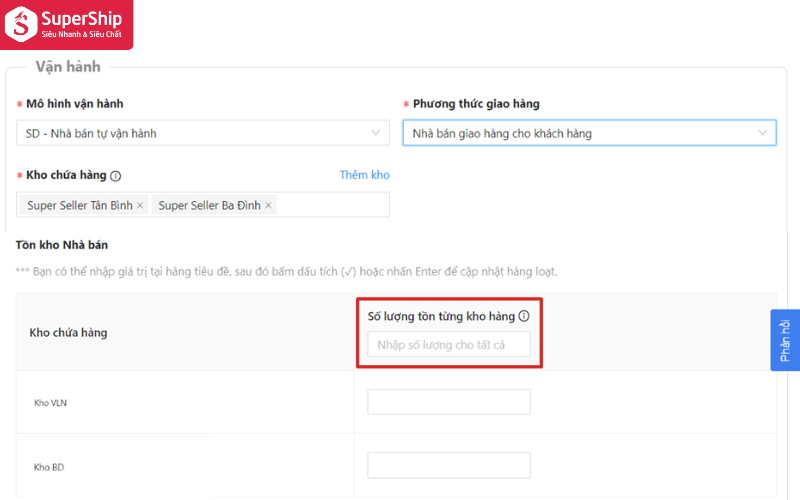Click the stock quantity input for Kho VLN
The image size is (800, 500).
[x=448, y=402]
